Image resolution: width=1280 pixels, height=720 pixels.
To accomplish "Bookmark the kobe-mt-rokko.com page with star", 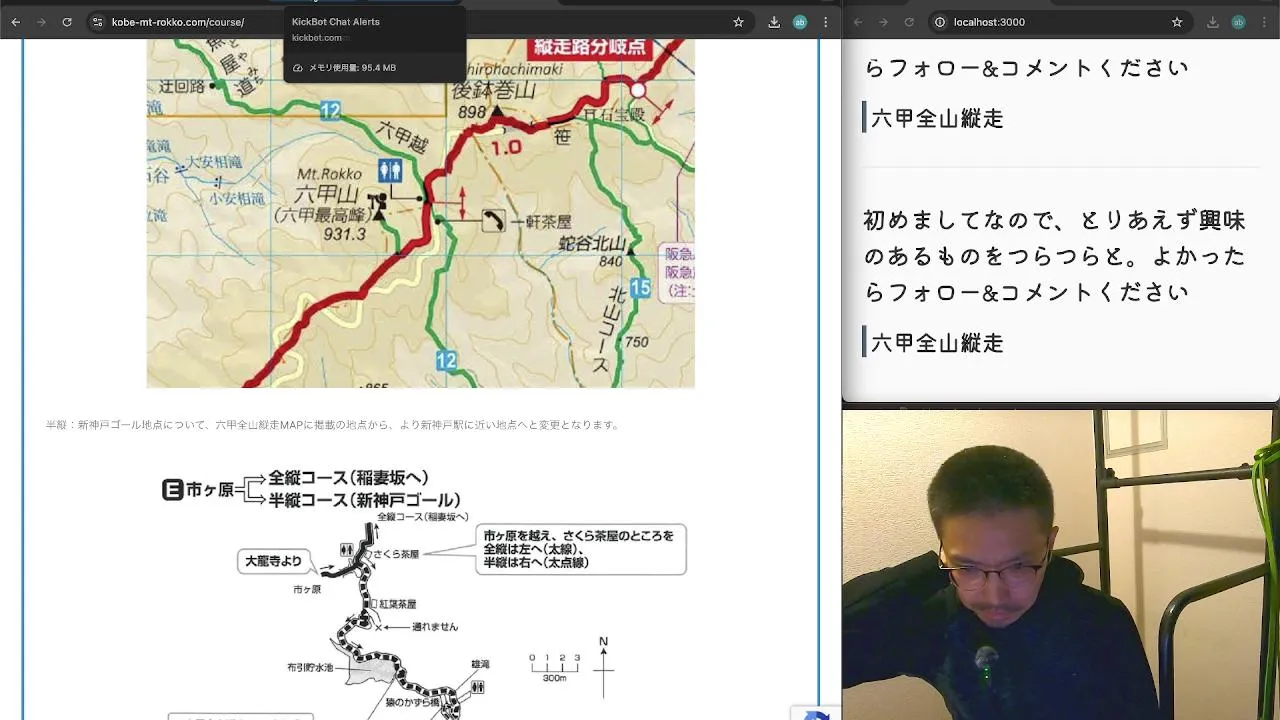I will [x=738, y=22].
